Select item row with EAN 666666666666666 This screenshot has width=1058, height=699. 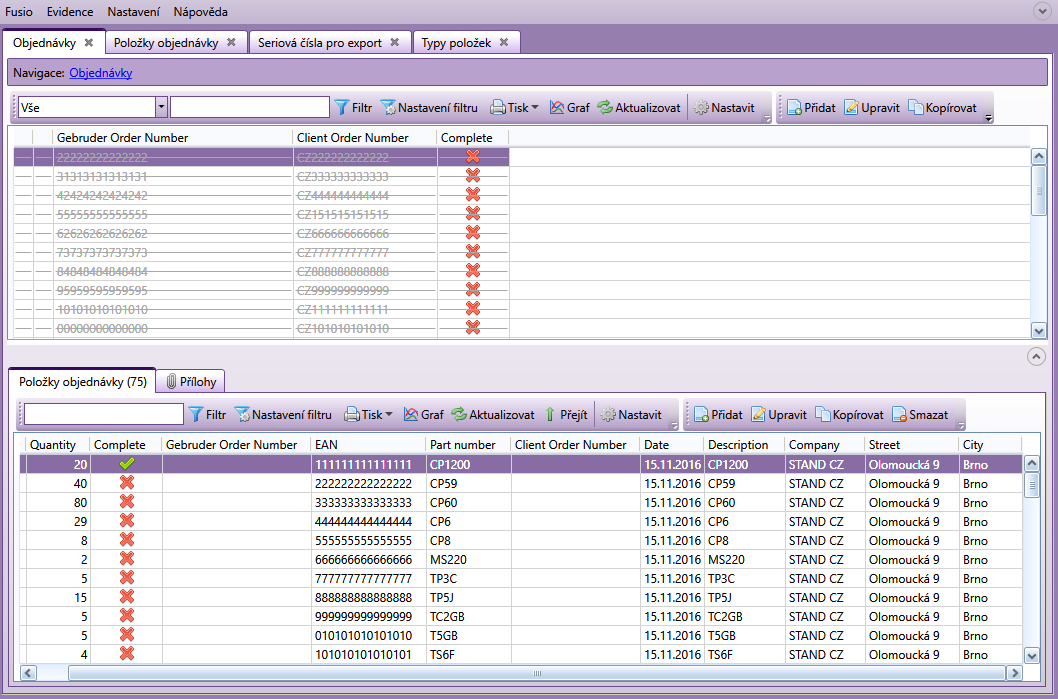click(x=522, y=559)
